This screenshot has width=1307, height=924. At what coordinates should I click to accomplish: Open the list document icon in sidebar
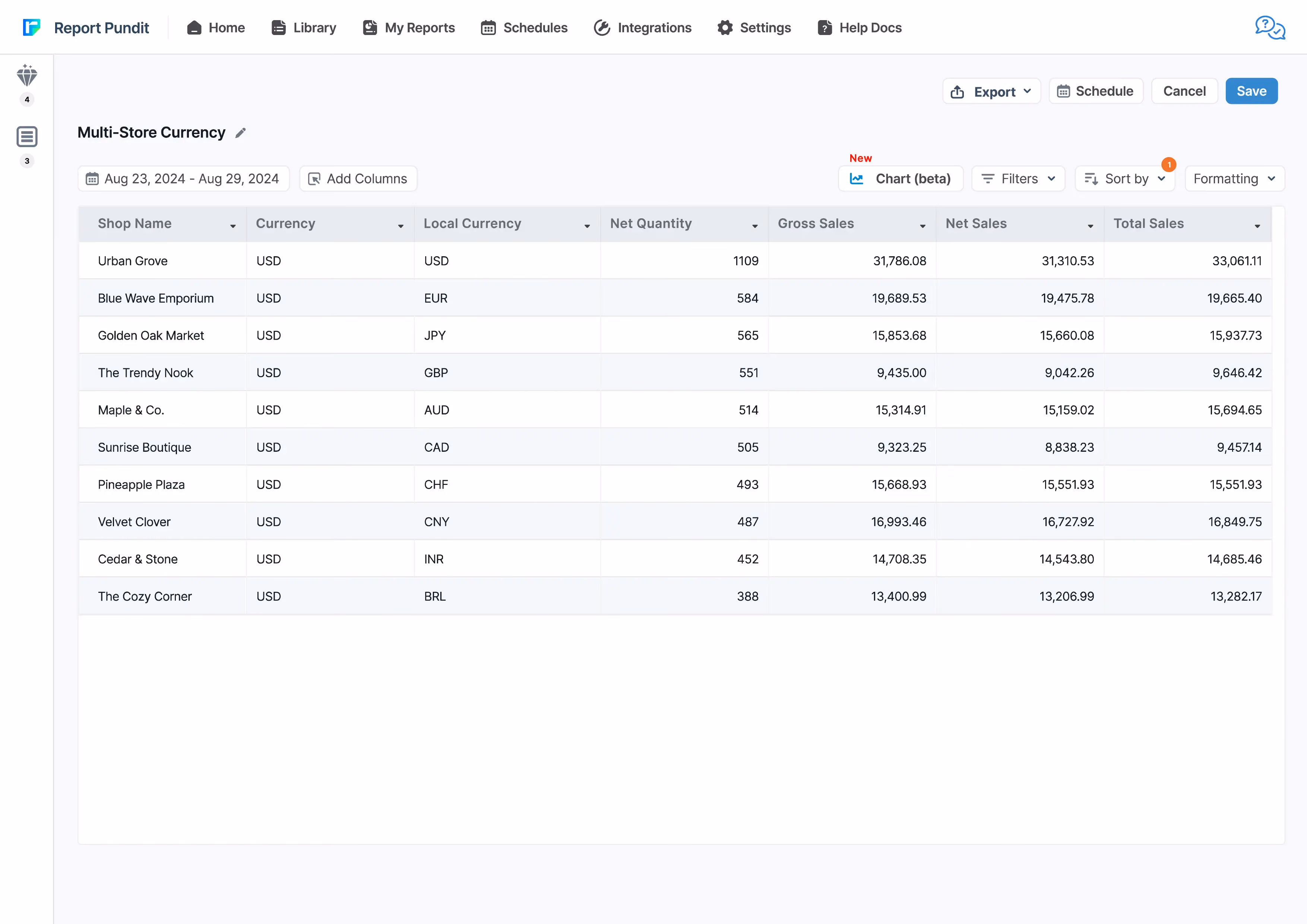27,137
